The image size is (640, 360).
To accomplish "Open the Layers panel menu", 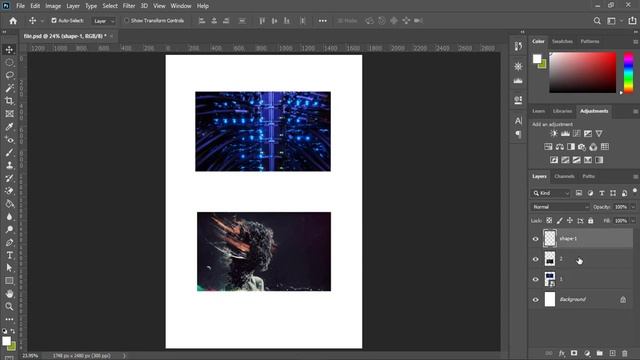I will click(635, 176).
